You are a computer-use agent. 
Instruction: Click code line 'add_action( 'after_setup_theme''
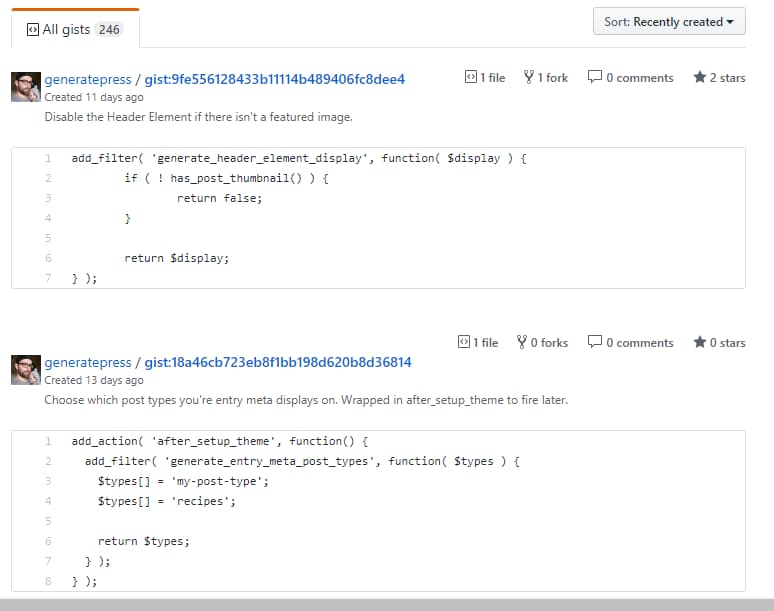pos(220,441)
